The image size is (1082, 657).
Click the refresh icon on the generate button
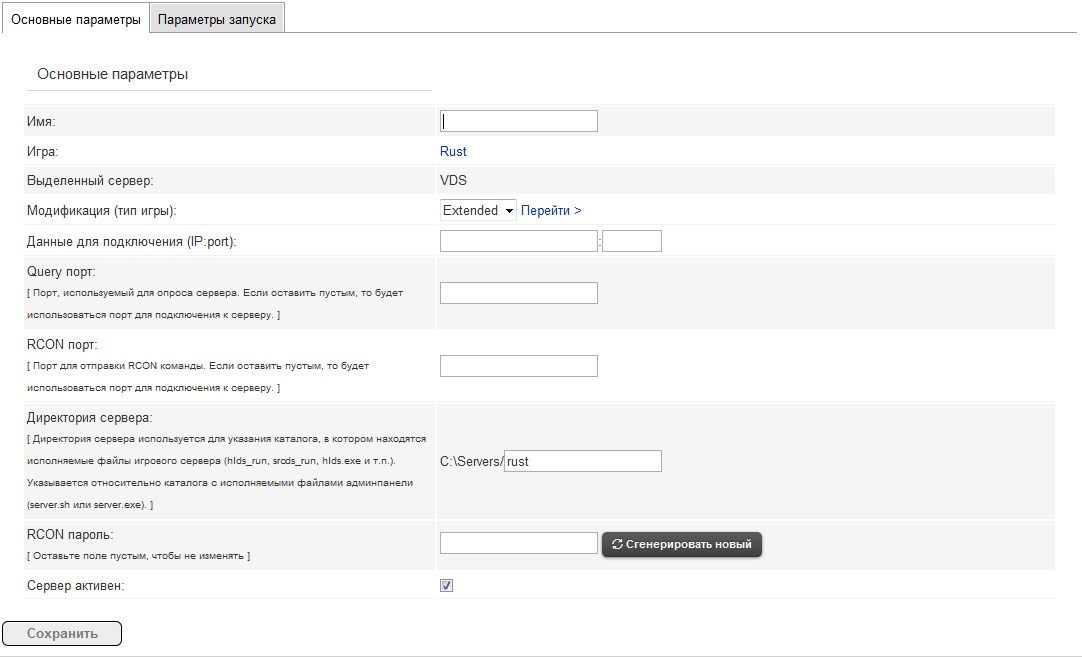[617, 544]
